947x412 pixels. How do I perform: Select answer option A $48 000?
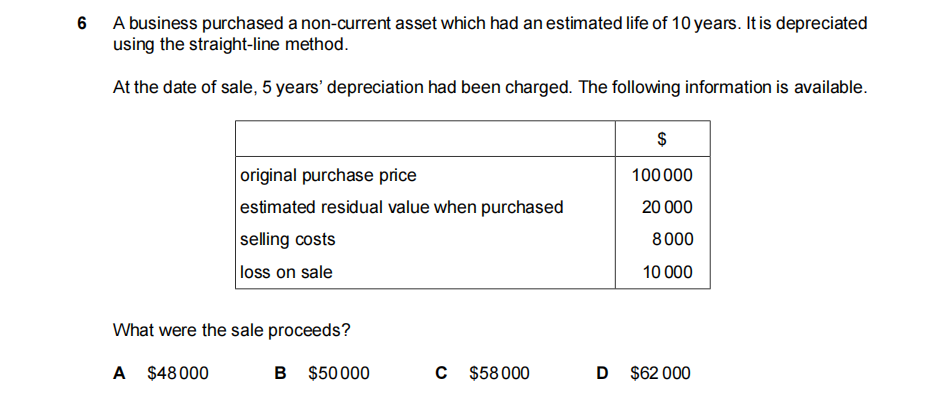[x=162, y=373]
